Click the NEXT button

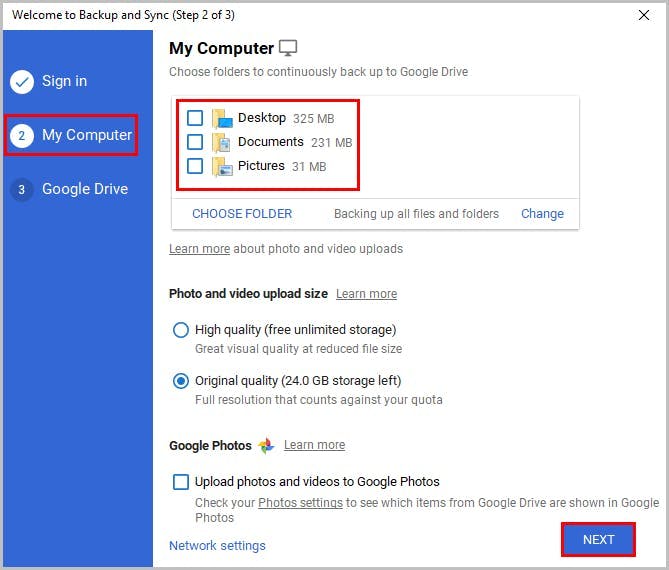598,540
